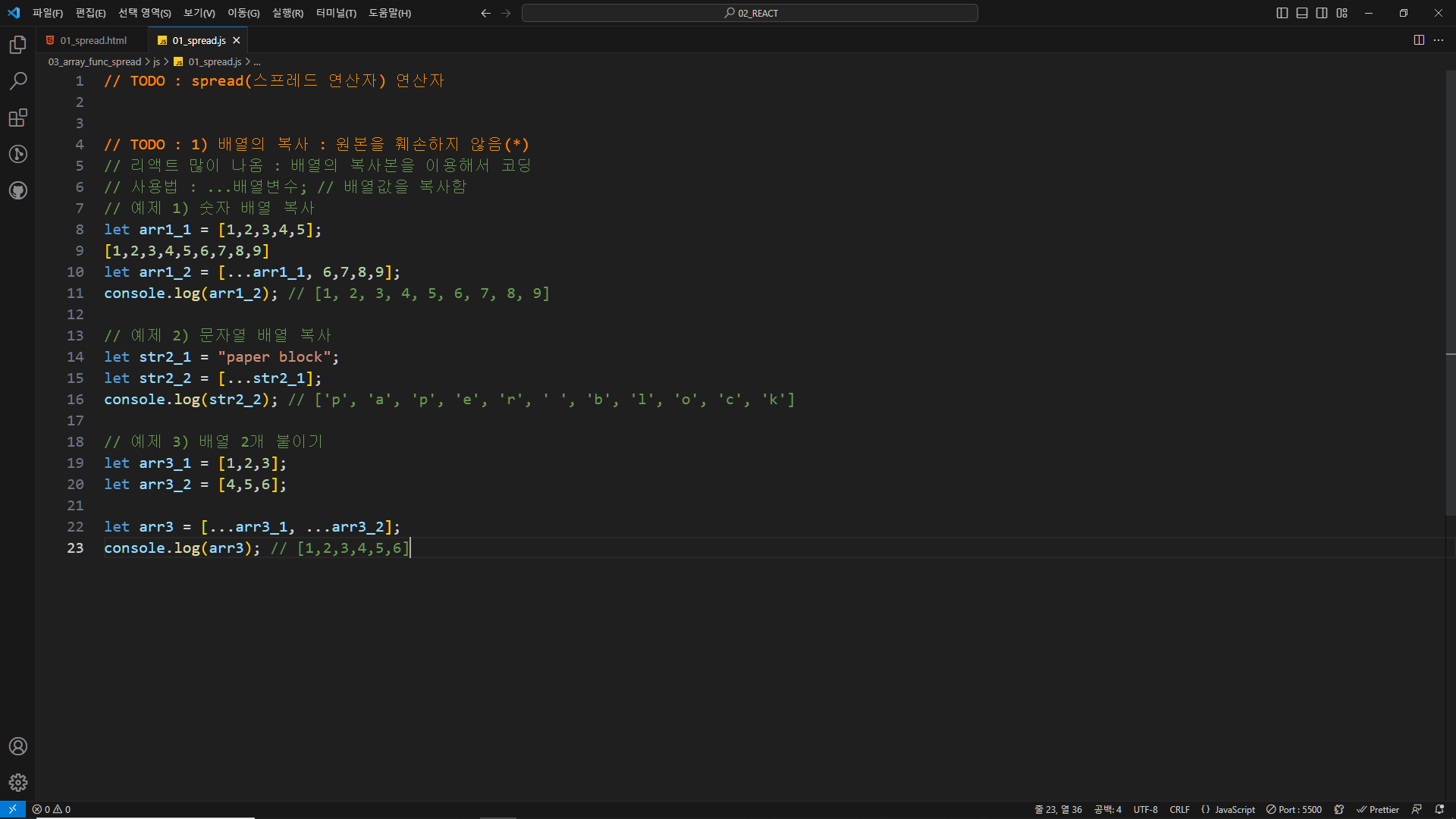Viewport: 1456px width, 819px height.
Task: Expand the js folder breadcrumb
Action: [x=156, y=61]
